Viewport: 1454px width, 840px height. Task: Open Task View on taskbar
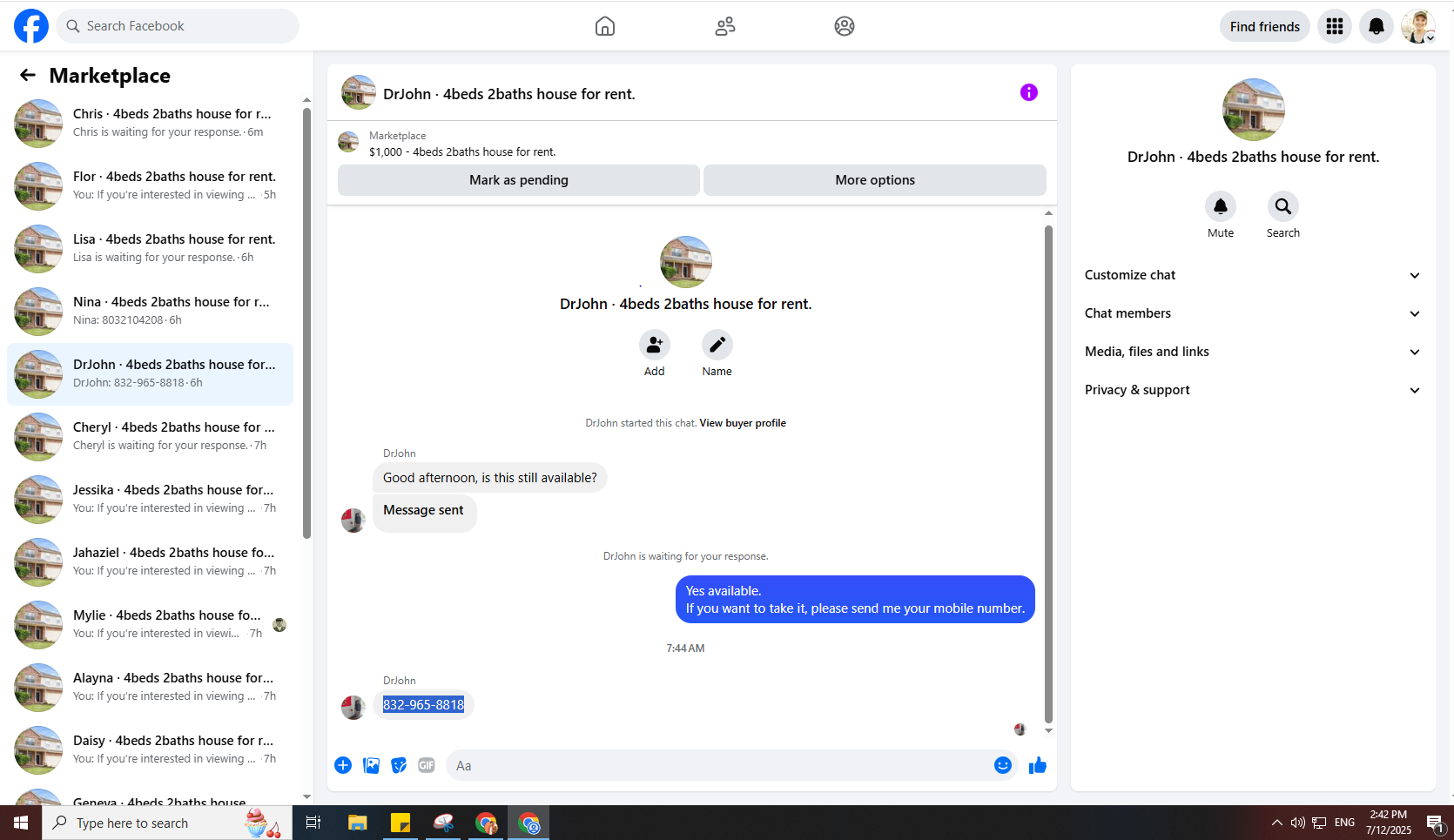313,823
